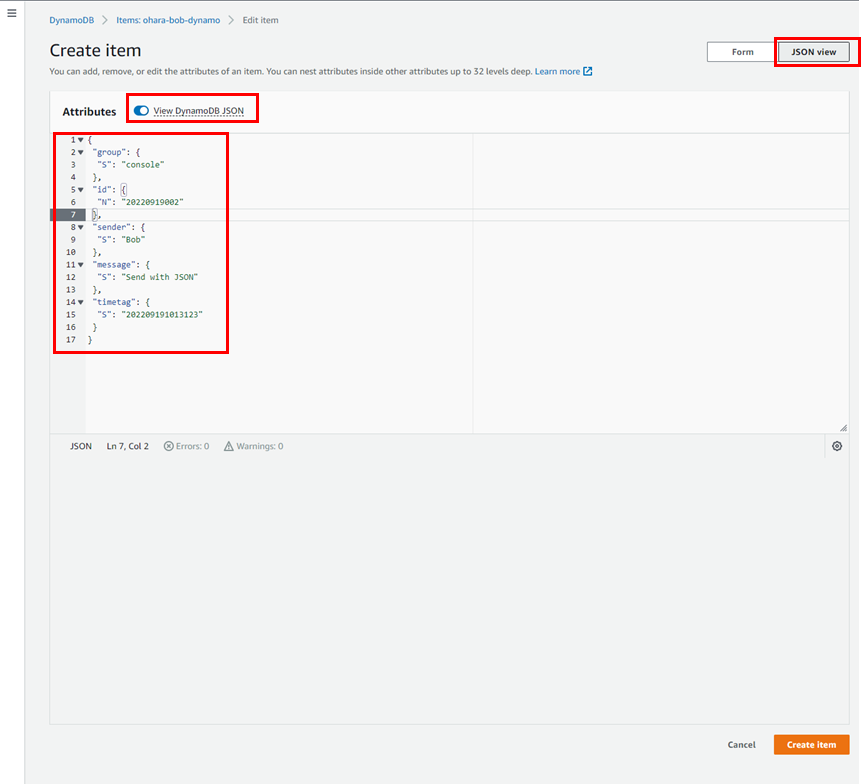This screenshot has height=784, width=861.
Task: Open the hamburger navigation menu
Action: point(12,13)
